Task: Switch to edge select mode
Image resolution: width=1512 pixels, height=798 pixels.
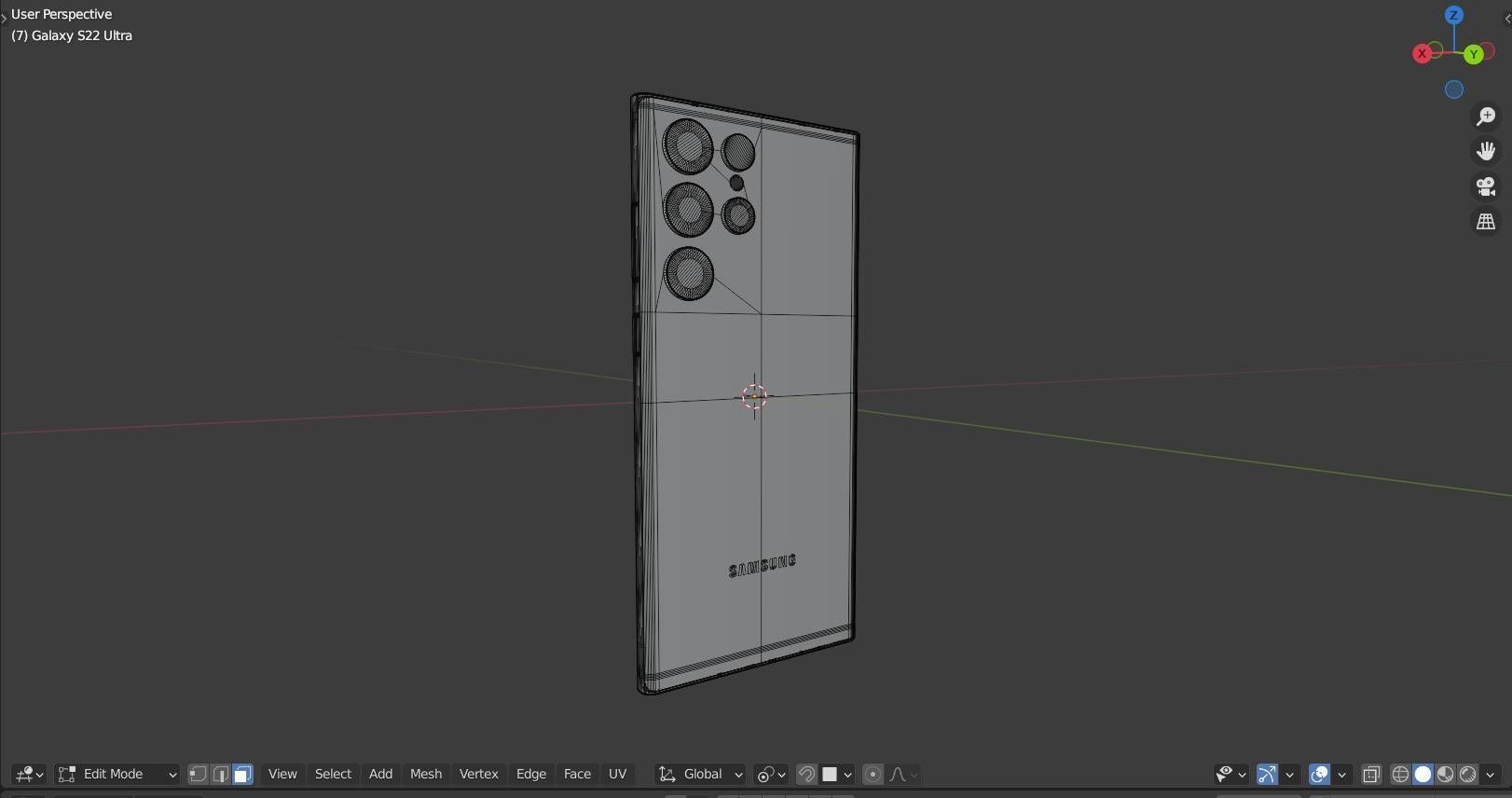Action: (220, 774)
